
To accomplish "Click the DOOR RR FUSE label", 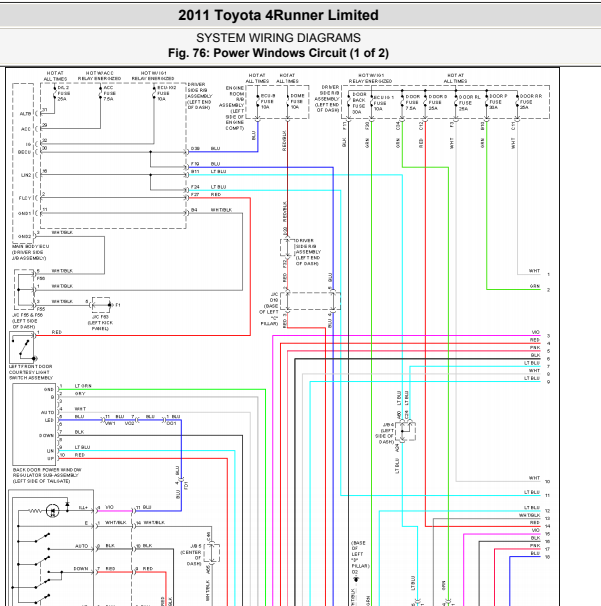I will point(530,101).
